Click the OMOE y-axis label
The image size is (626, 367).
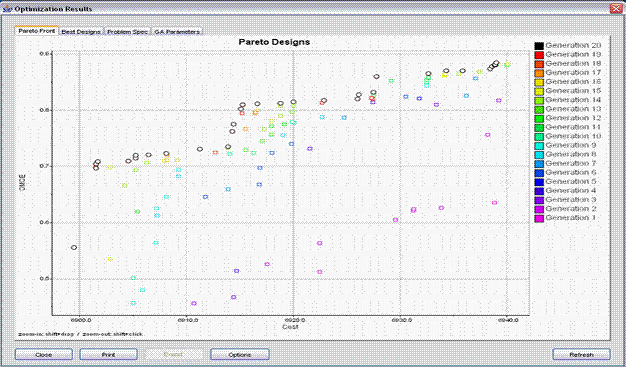click(x=23, y=182)
